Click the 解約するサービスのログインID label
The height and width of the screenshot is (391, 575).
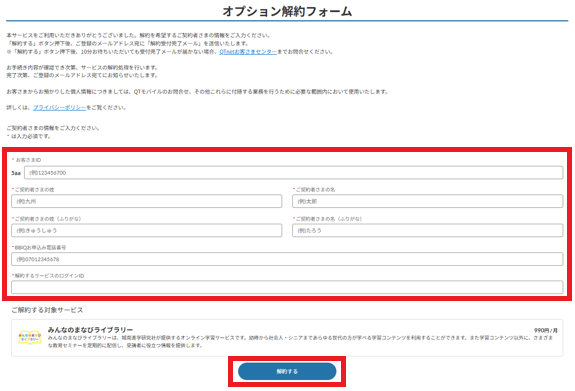pos(49,275)
